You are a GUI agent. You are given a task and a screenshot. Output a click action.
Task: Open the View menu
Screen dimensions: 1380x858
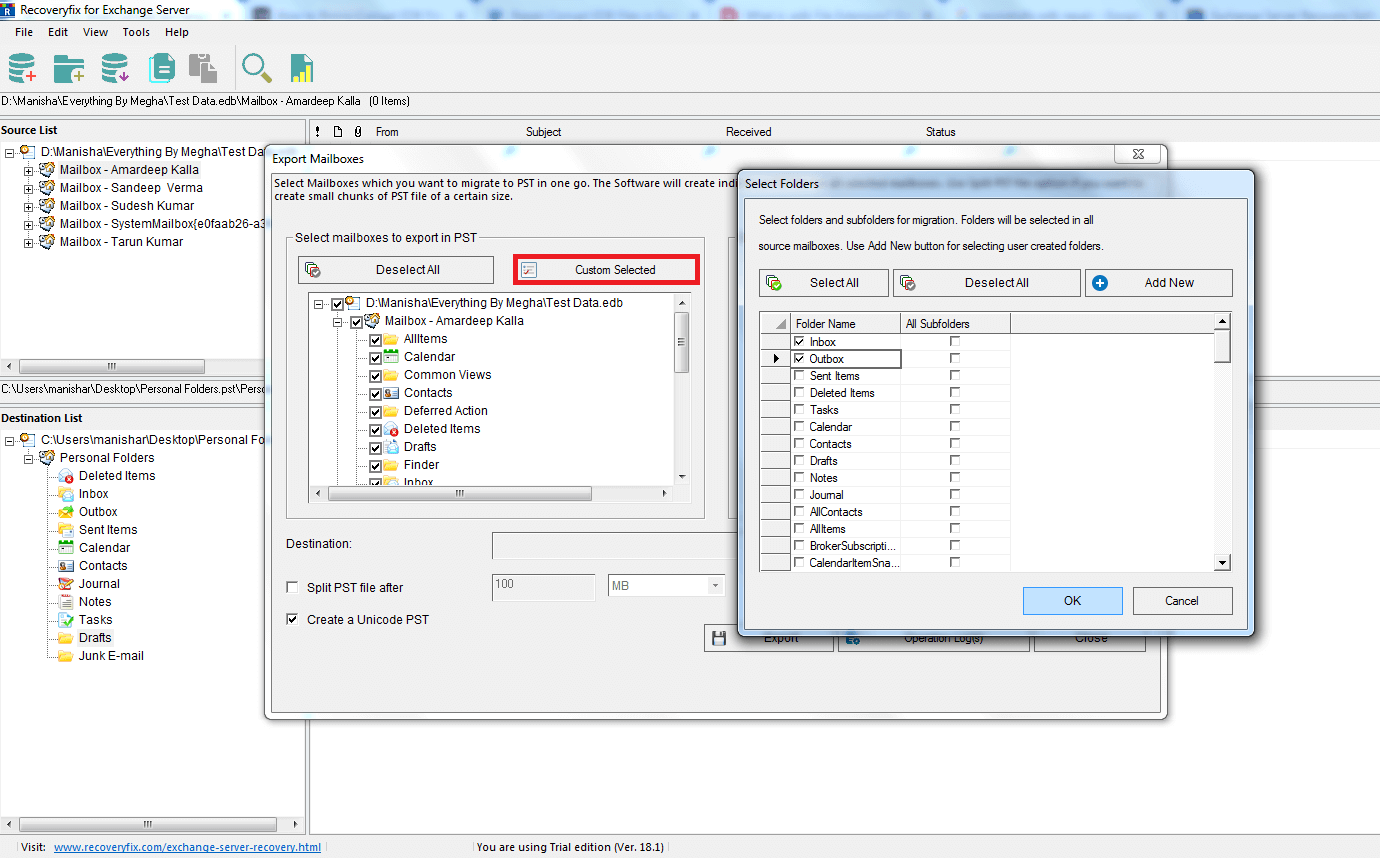coord(95,32)
